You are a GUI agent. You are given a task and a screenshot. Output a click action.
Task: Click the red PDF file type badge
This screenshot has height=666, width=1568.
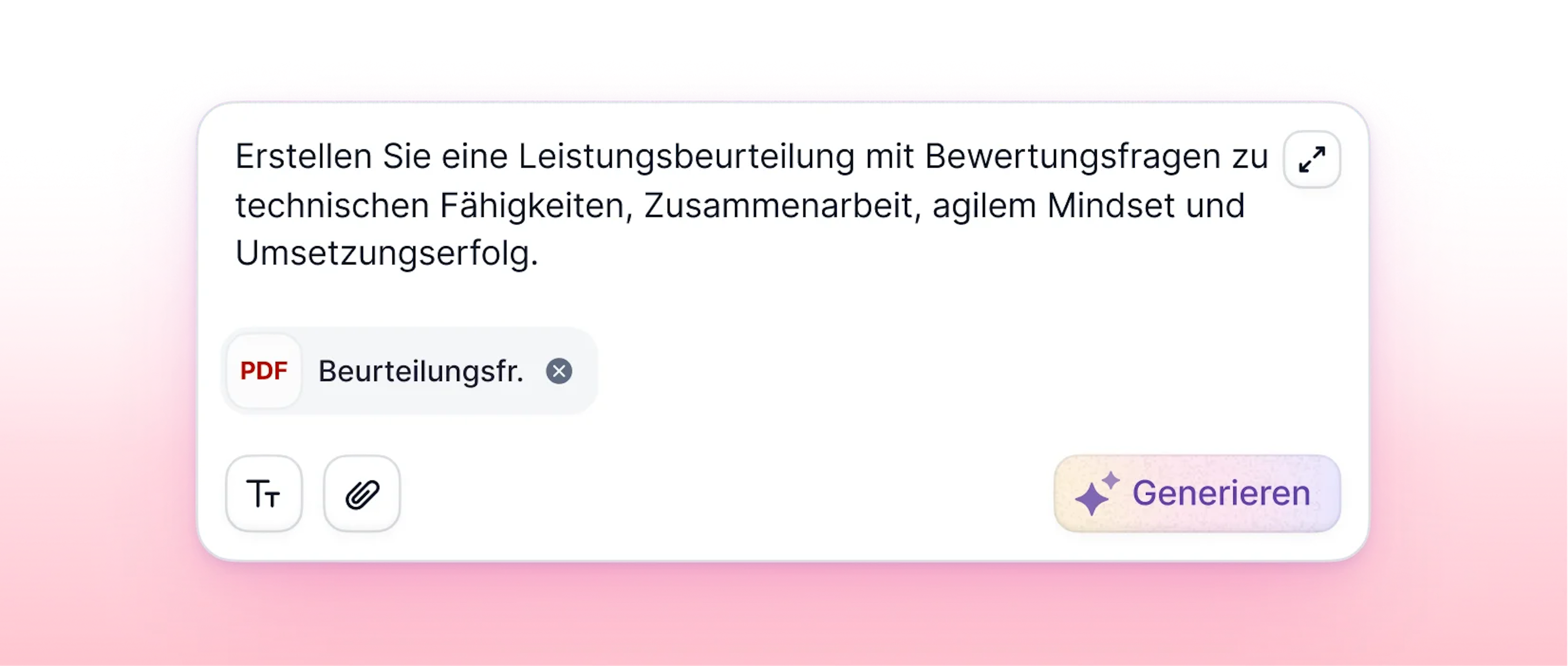pos(263,371)
